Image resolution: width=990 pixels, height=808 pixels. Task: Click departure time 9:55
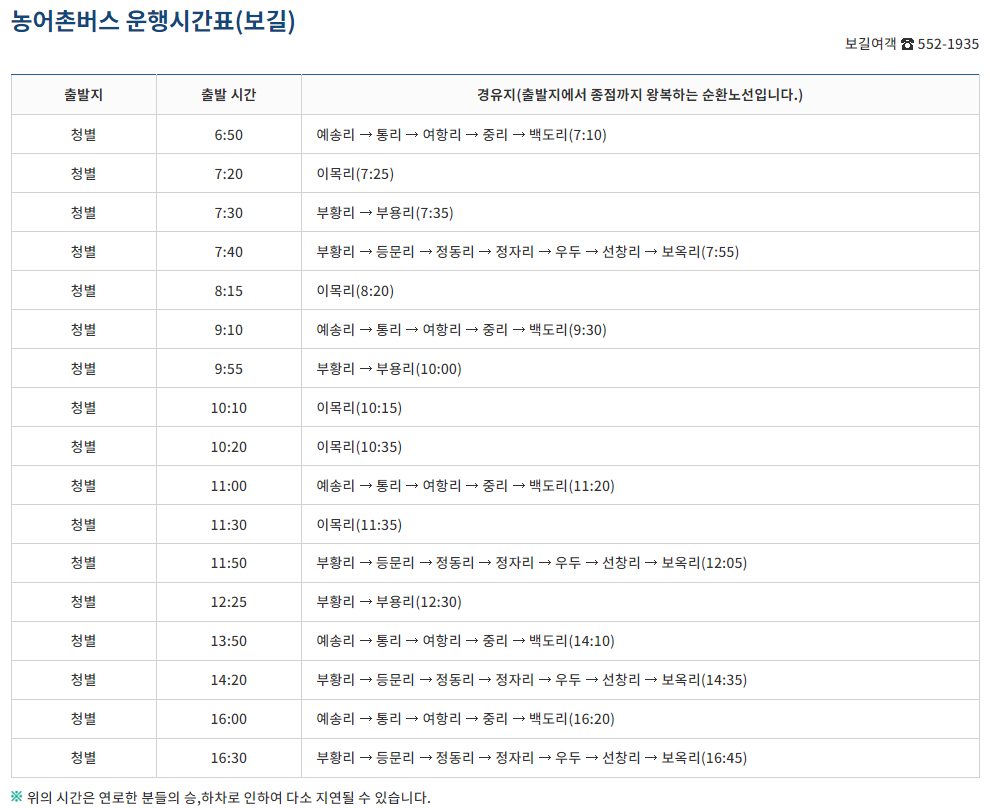229,369
